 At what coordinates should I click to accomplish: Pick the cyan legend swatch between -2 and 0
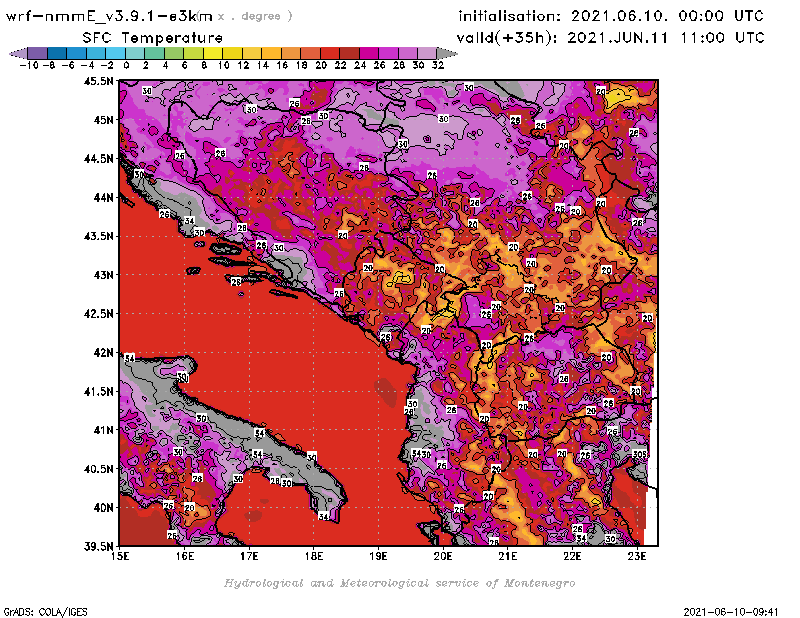coord(115,53)
